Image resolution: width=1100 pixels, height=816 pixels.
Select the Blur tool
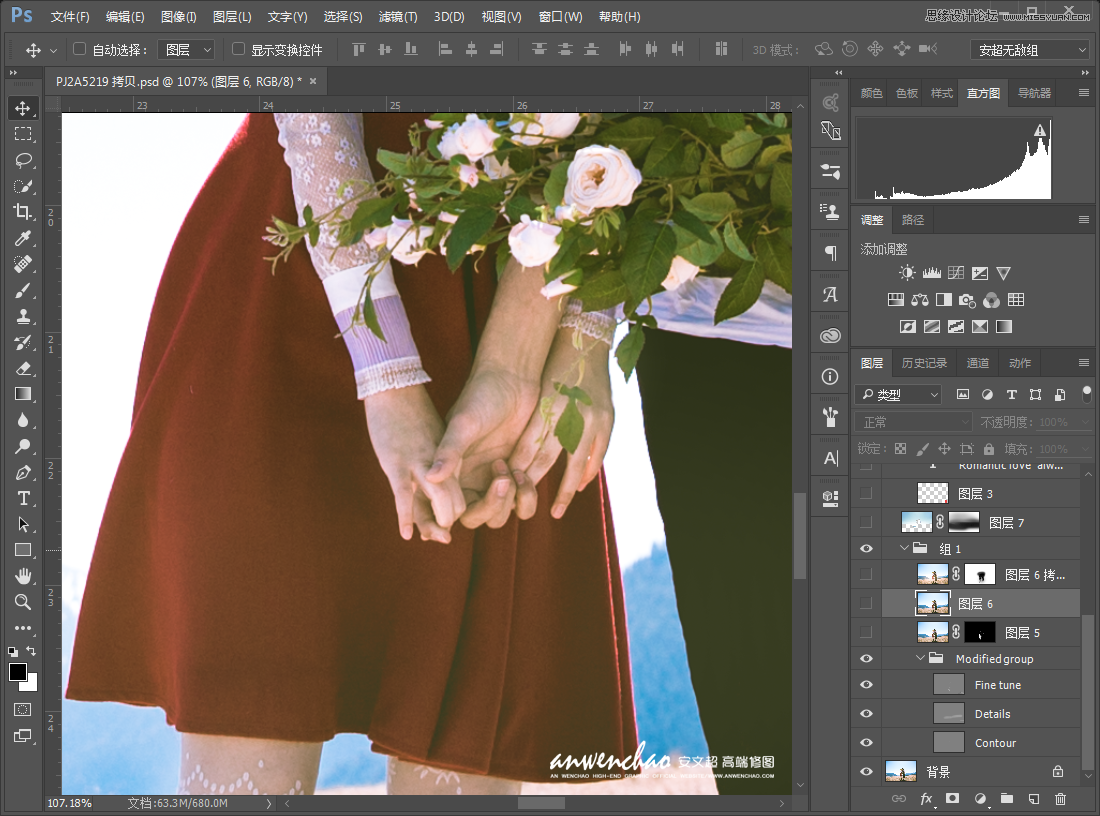click(22, 420)
